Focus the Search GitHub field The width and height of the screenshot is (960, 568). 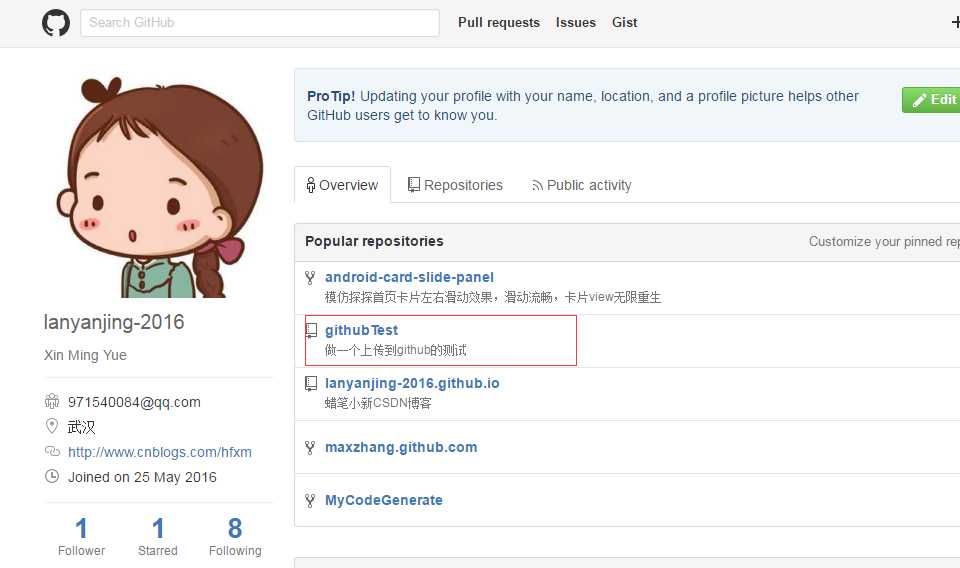click(260, 23)
